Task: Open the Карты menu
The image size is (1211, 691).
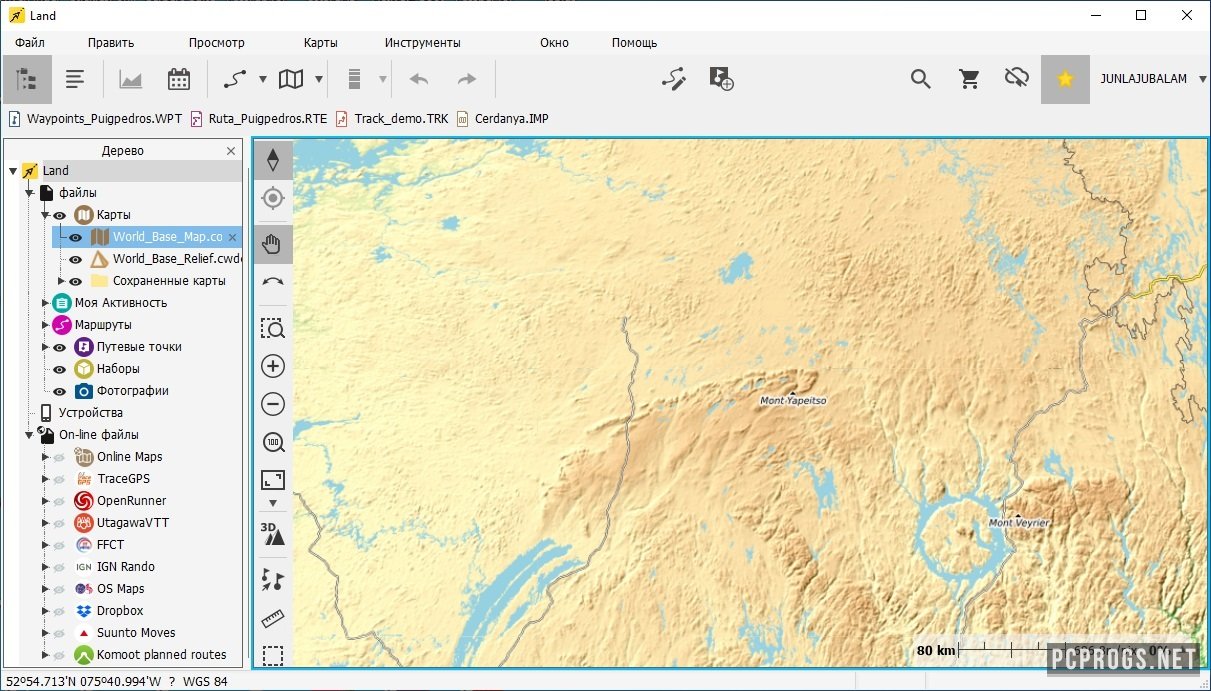Action: (320, 43)
